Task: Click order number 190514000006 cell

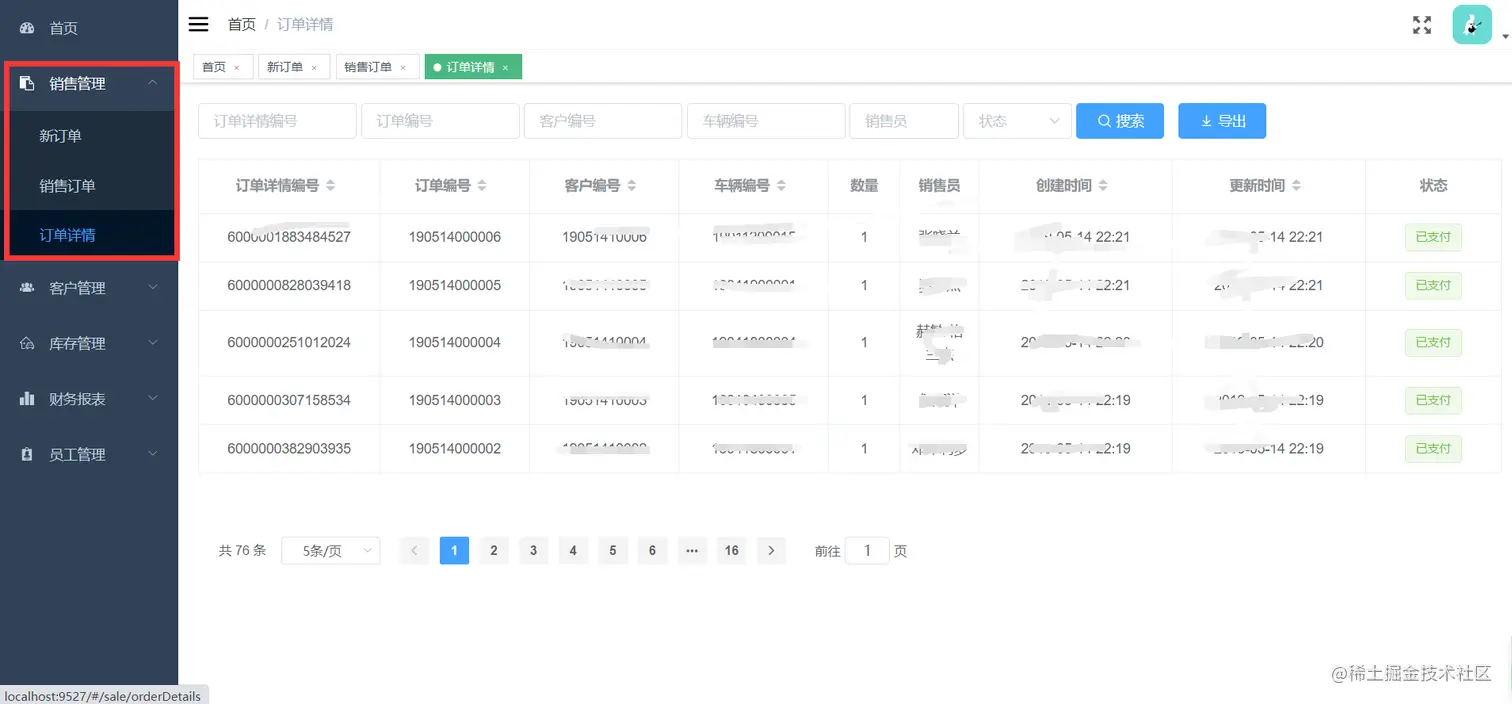Action: click(x=455, y=237)
